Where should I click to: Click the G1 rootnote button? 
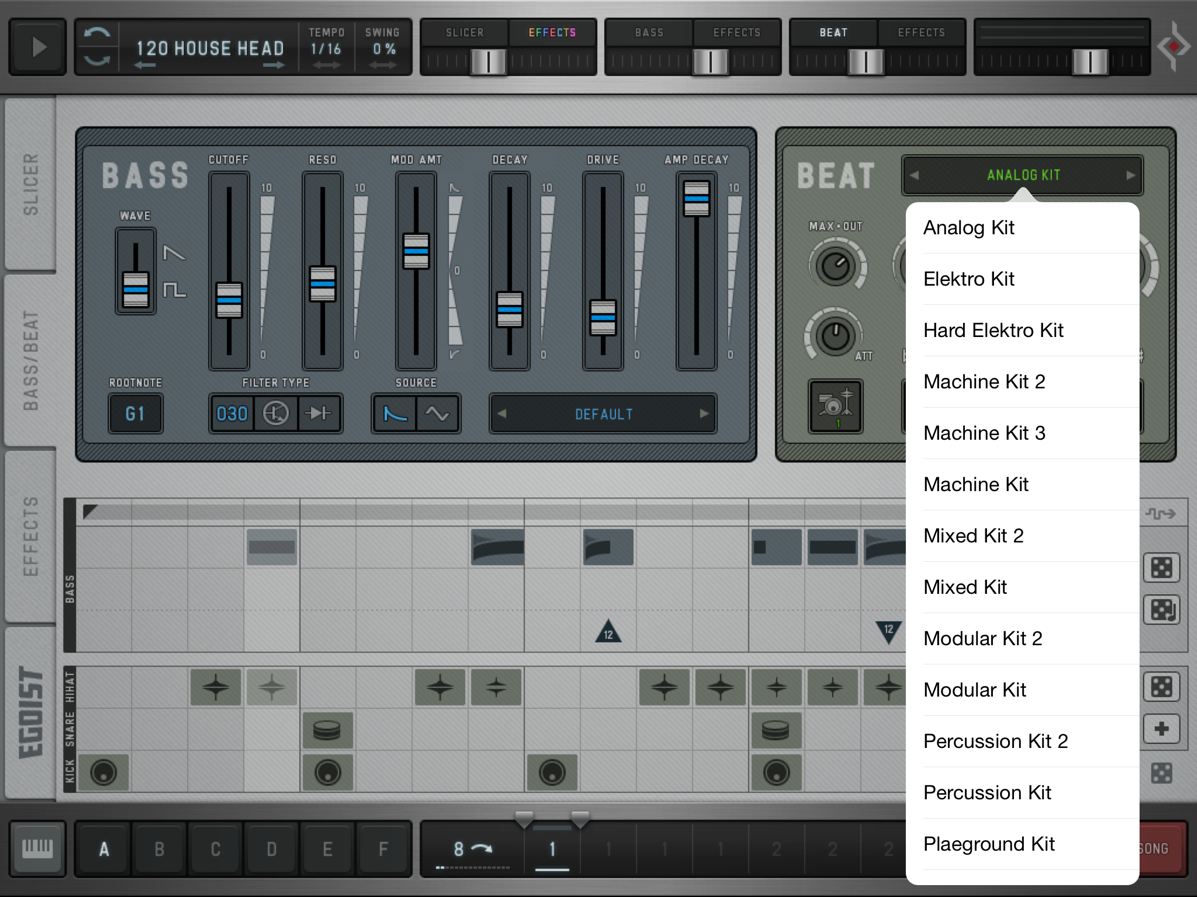pos(135,413)
